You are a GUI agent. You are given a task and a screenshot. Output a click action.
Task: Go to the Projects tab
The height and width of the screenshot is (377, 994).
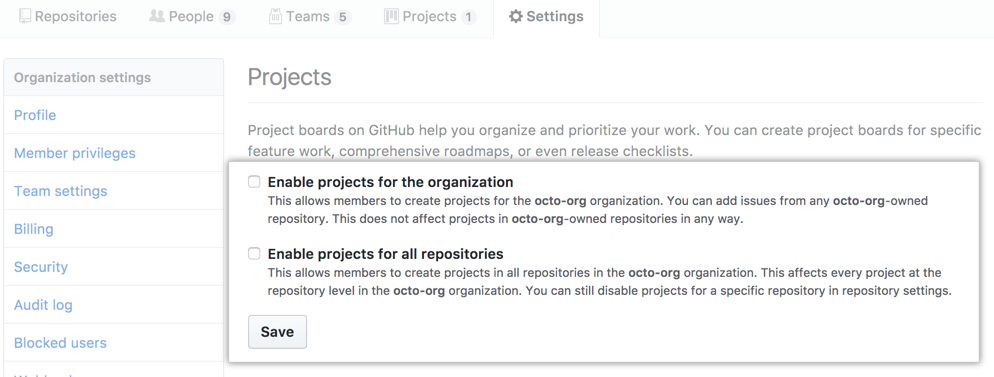pos(430,17)
